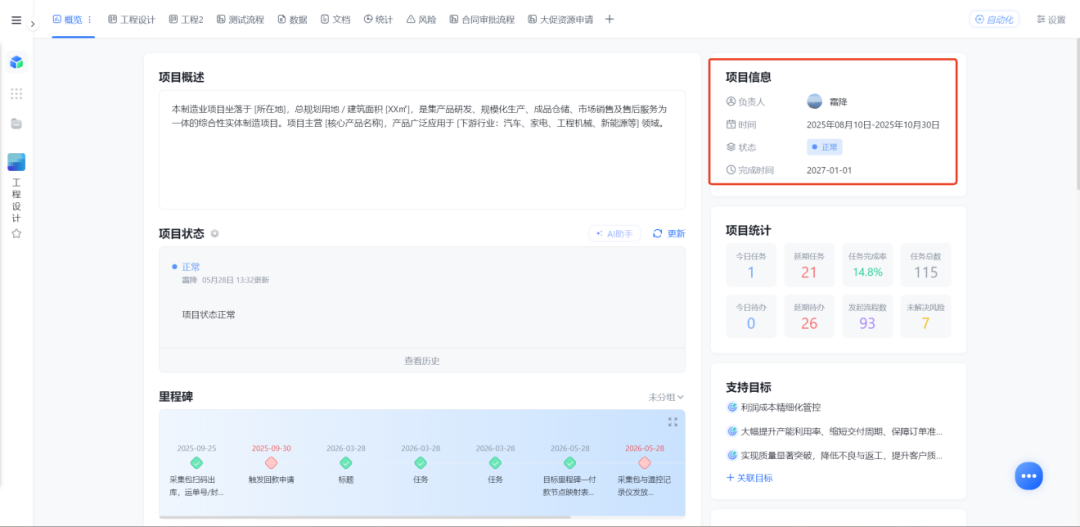Switch to the 概览 tab
This screenshot has width=1080, height=527.
(x=68, y=19)
